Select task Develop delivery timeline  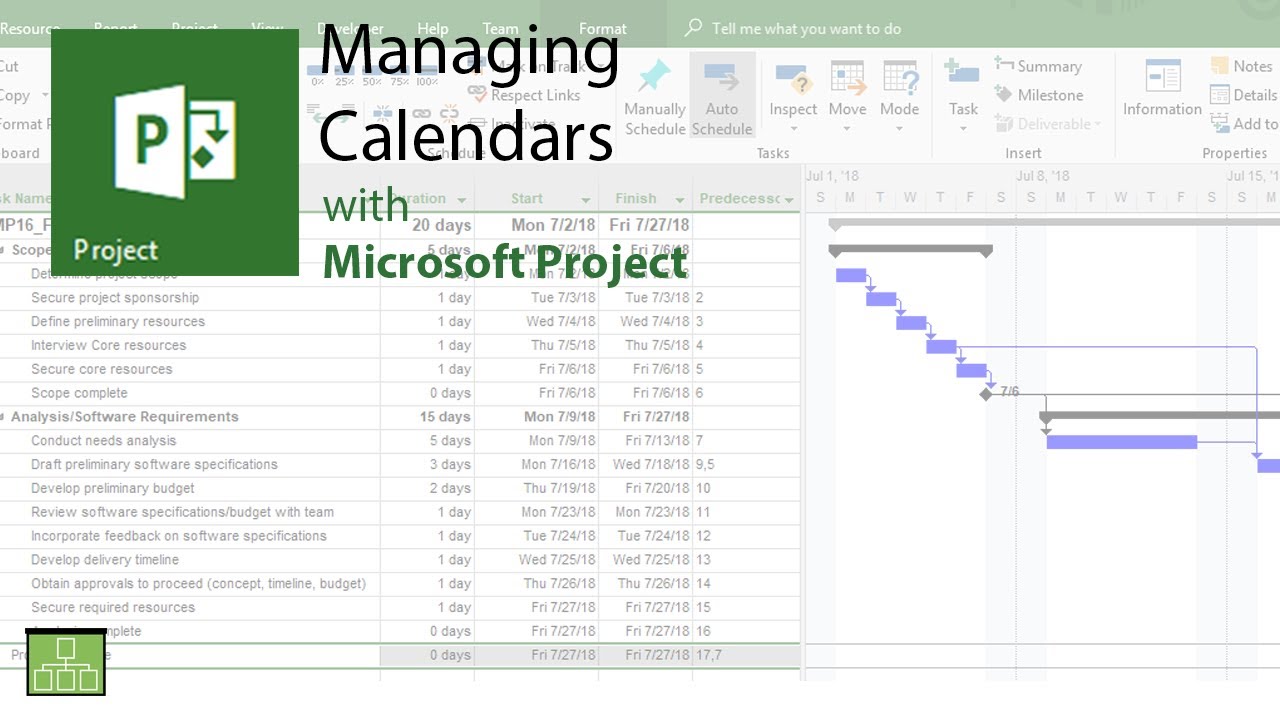[x=105, y=560]
